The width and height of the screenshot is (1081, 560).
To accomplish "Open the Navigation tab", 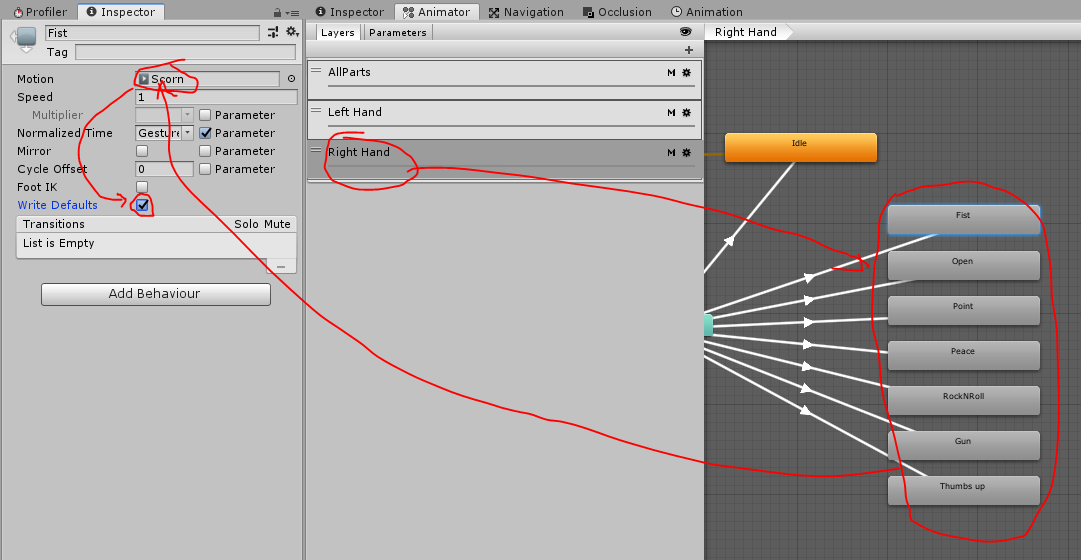I will click(527, 12).
